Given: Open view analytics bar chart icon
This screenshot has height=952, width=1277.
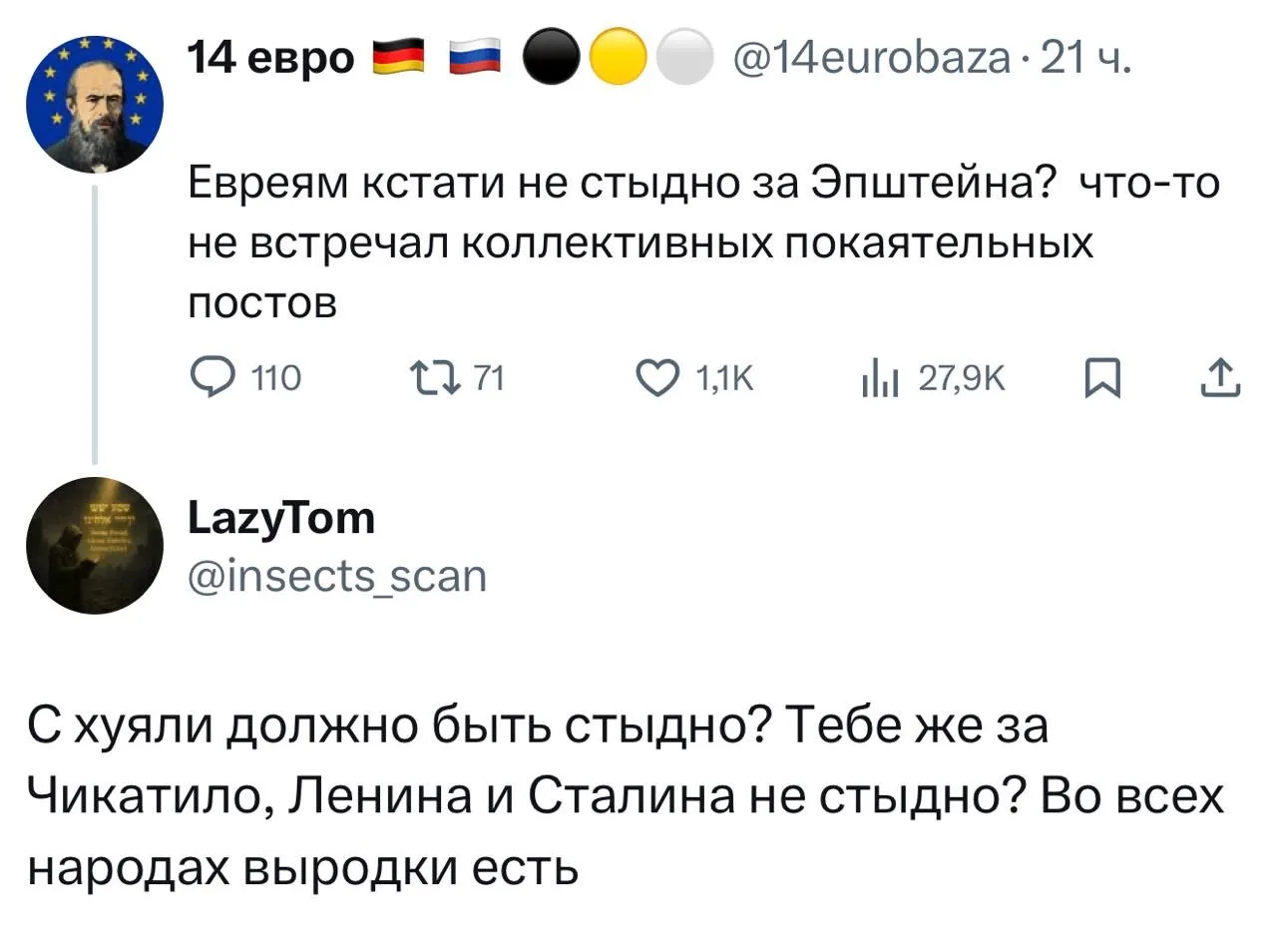Looking at the screenshot, I should [880, 379].
